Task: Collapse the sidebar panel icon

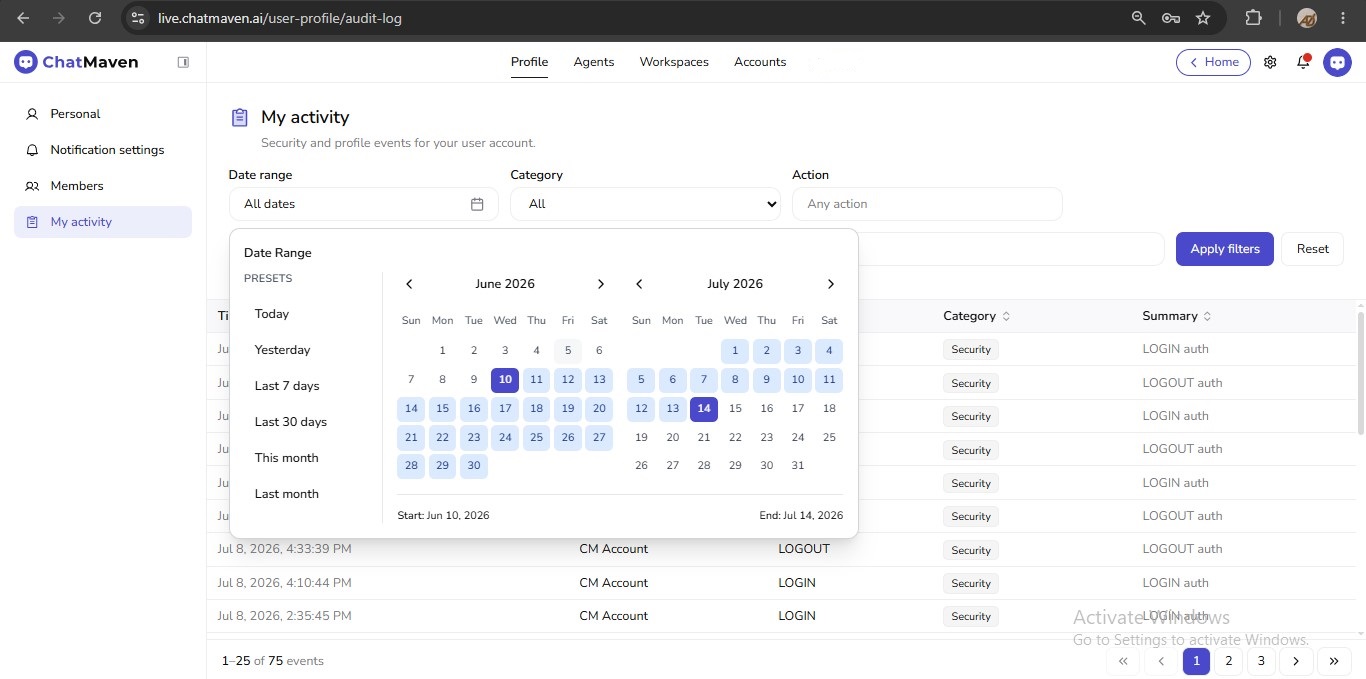Action: (x=183, y=62)
